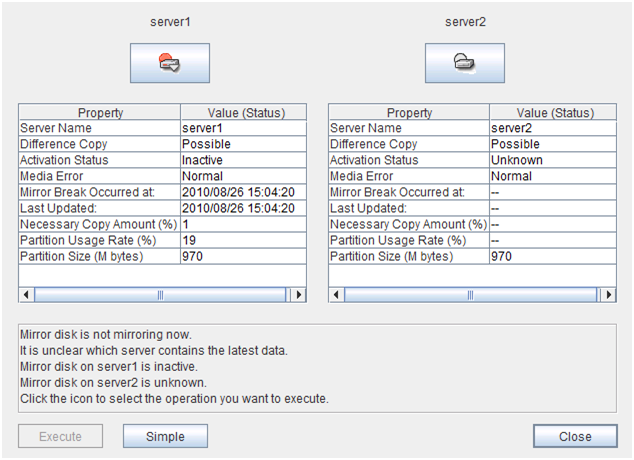
Task: Click server2 table Value (Status) header
Action: point(553,113)
